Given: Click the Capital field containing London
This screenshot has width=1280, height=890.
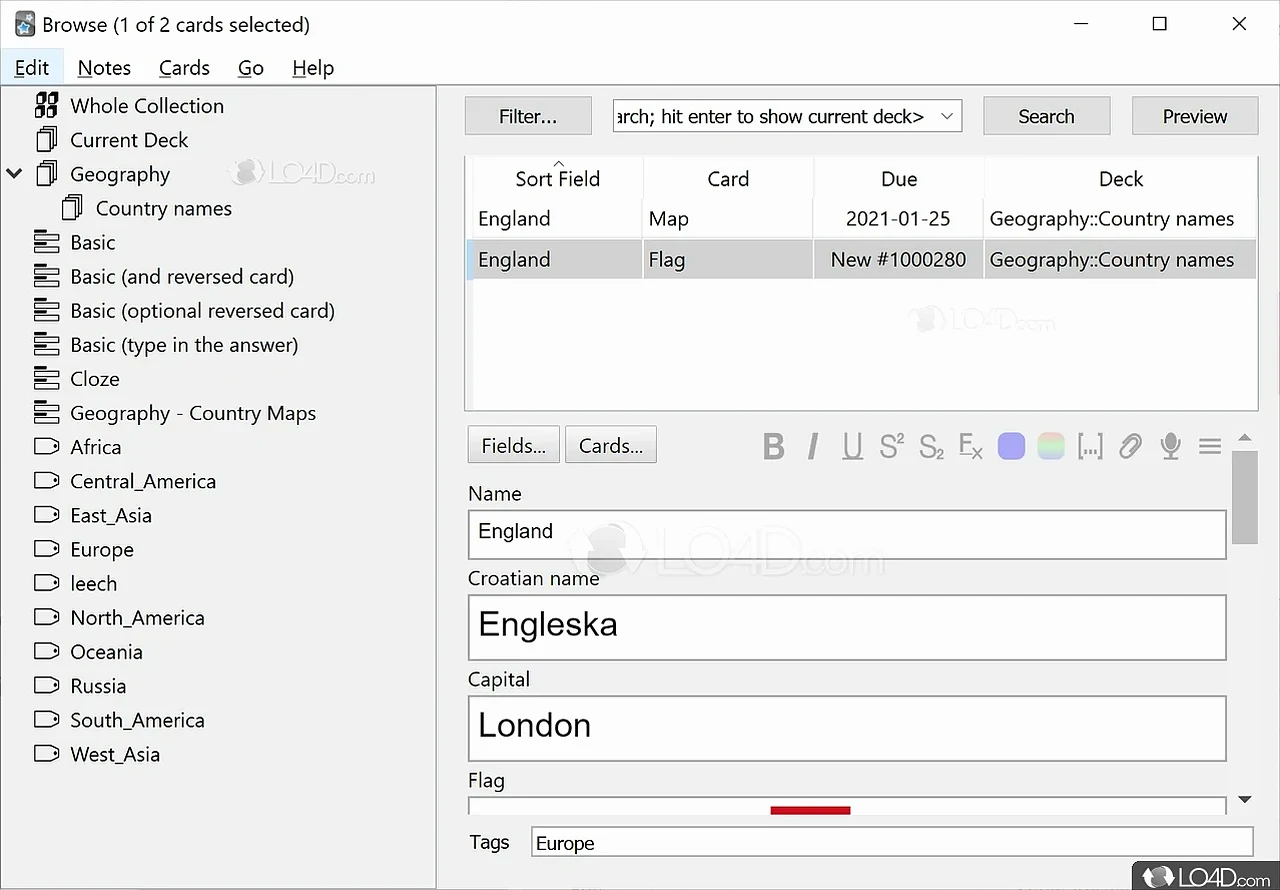Looking at the screenshot, I should coord(847,728).
